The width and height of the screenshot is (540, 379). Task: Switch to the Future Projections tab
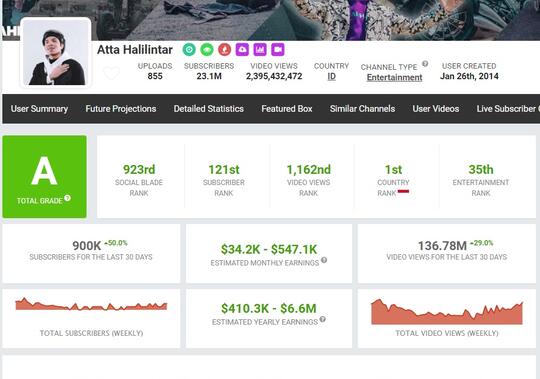(x=121, y=109)
